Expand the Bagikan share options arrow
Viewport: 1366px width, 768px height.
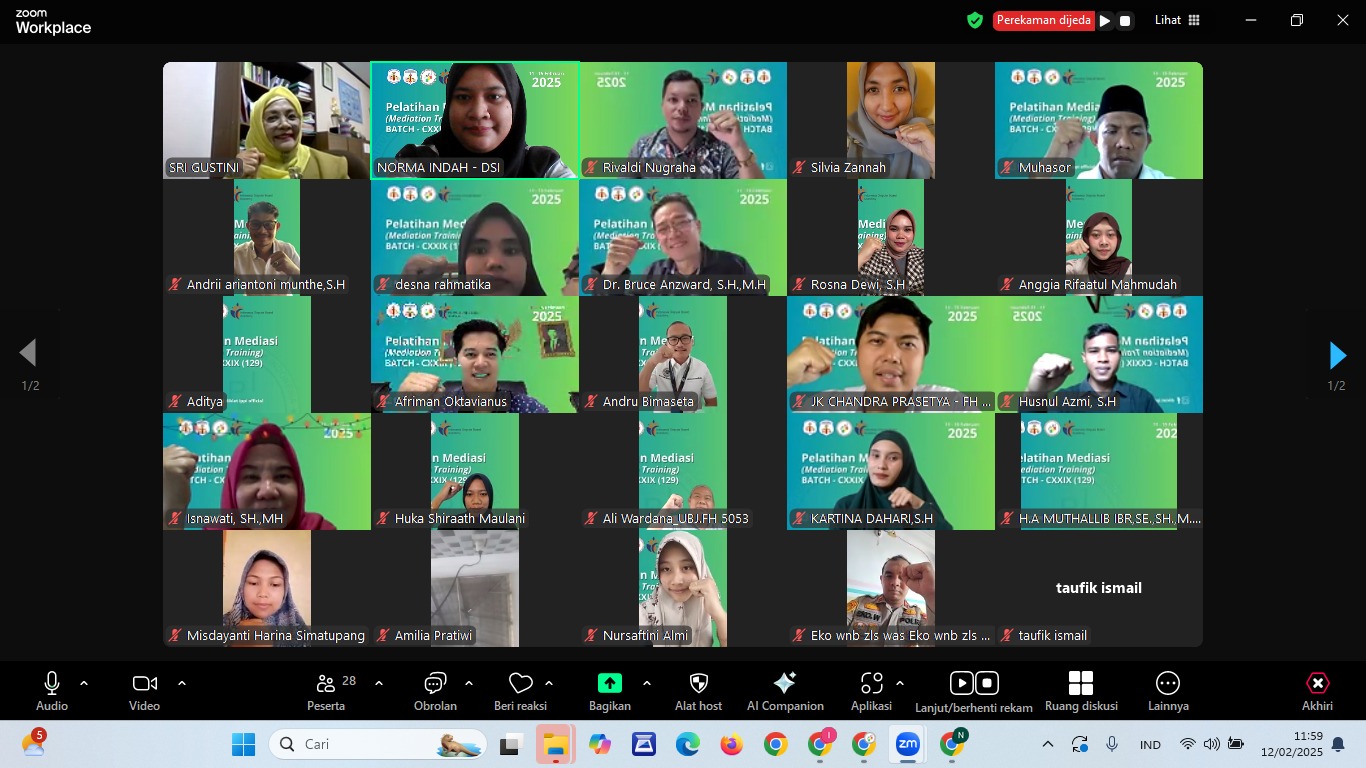(x=647, y=683)
